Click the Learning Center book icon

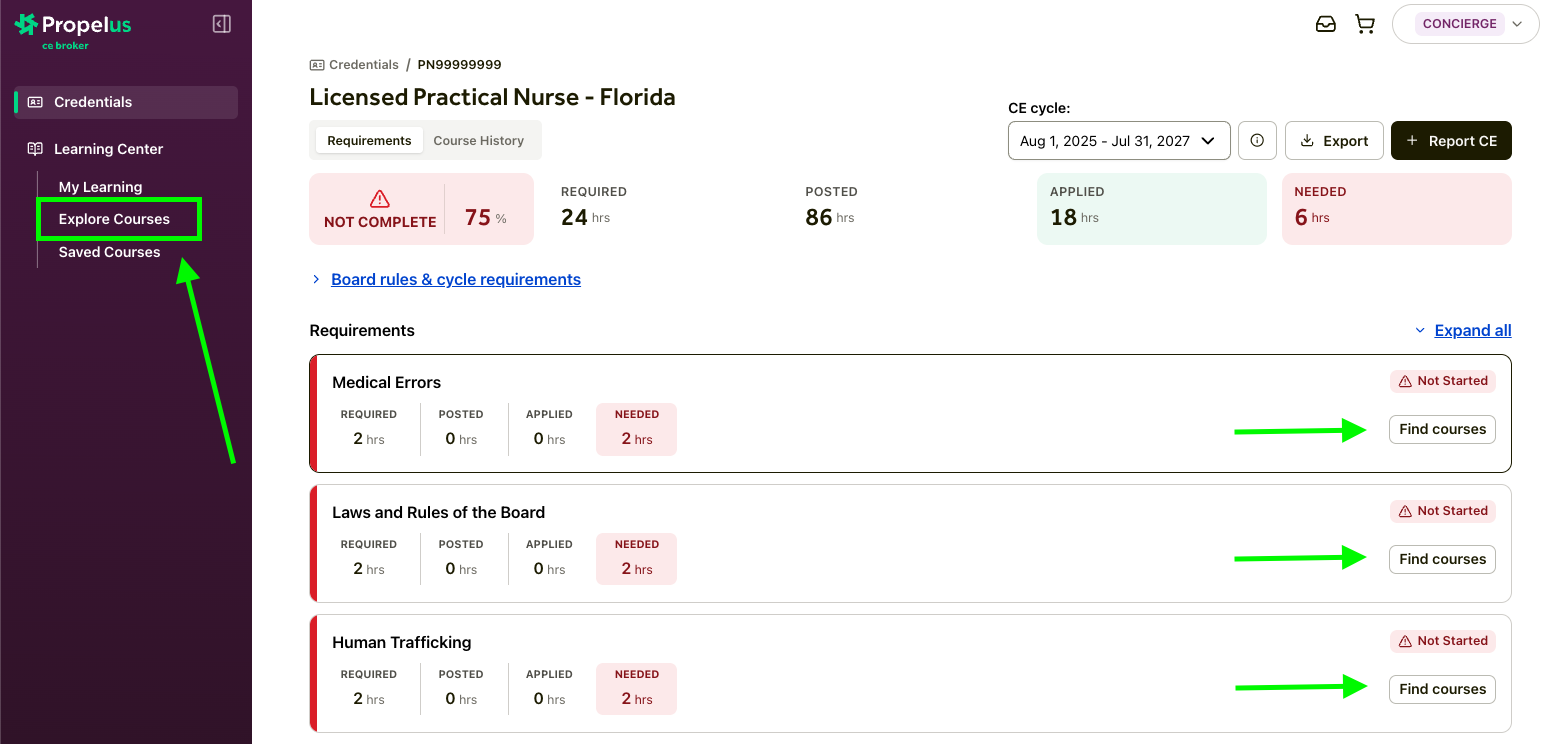point(35,149)
